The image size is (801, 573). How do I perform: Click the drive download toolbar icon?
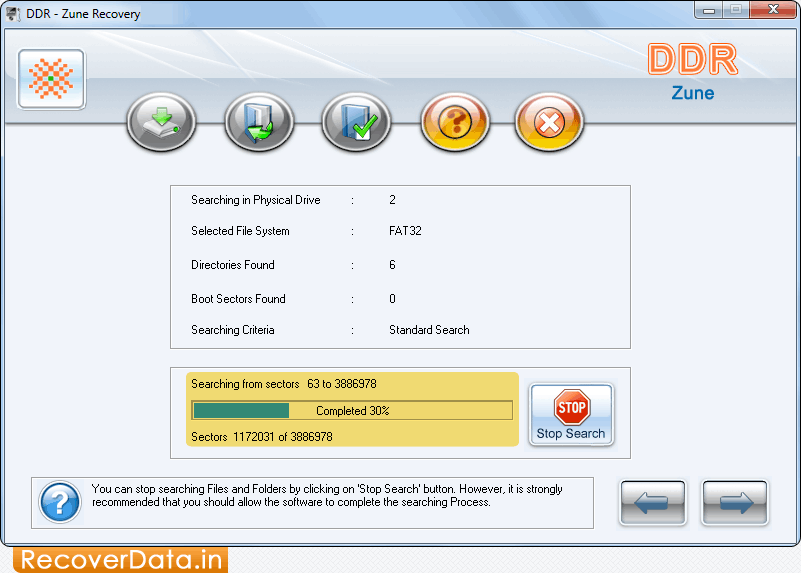[x=161, y=122]
